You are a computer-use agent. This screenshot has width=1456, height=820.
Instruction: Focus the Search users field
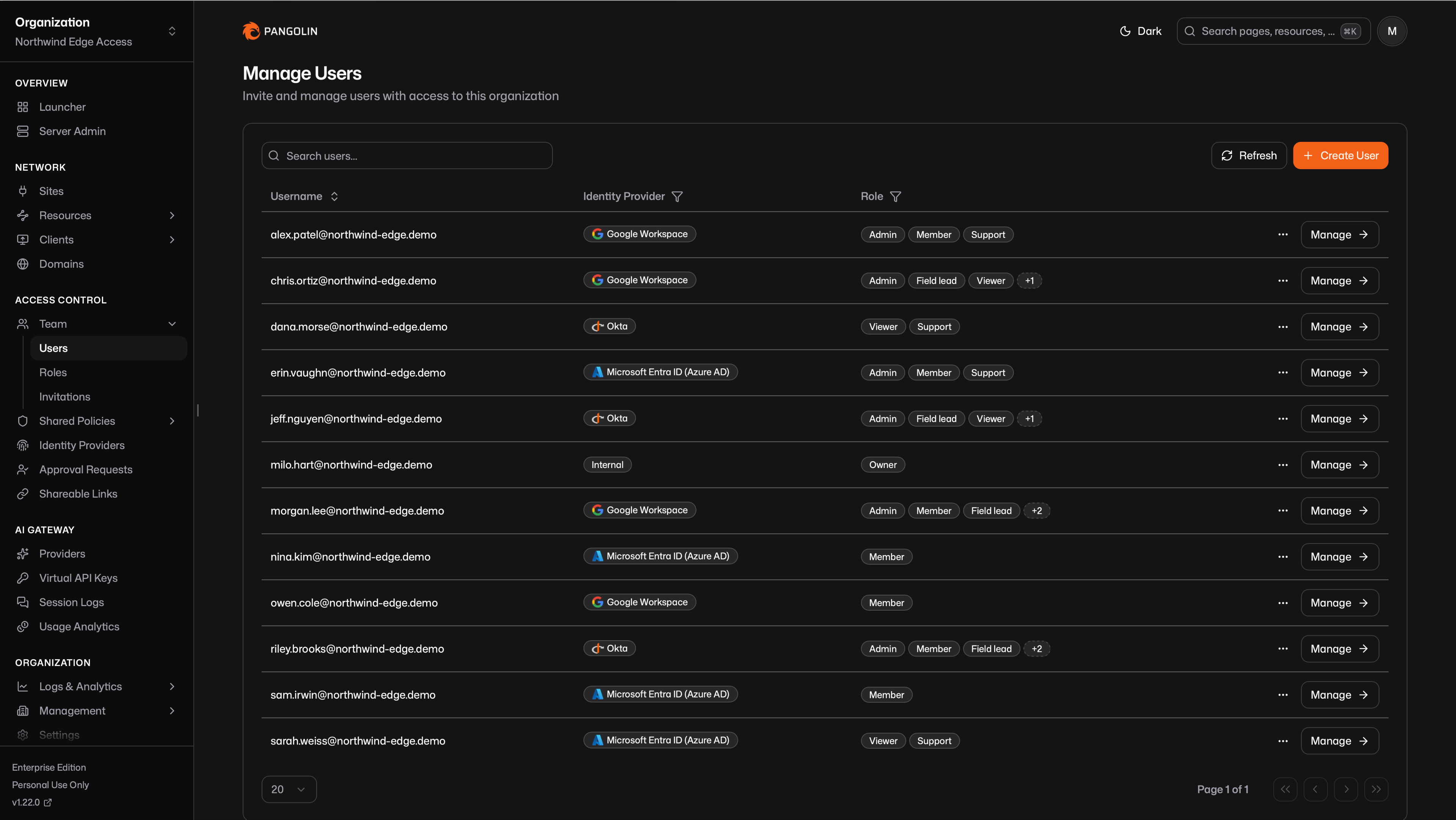tap(407, 156)
